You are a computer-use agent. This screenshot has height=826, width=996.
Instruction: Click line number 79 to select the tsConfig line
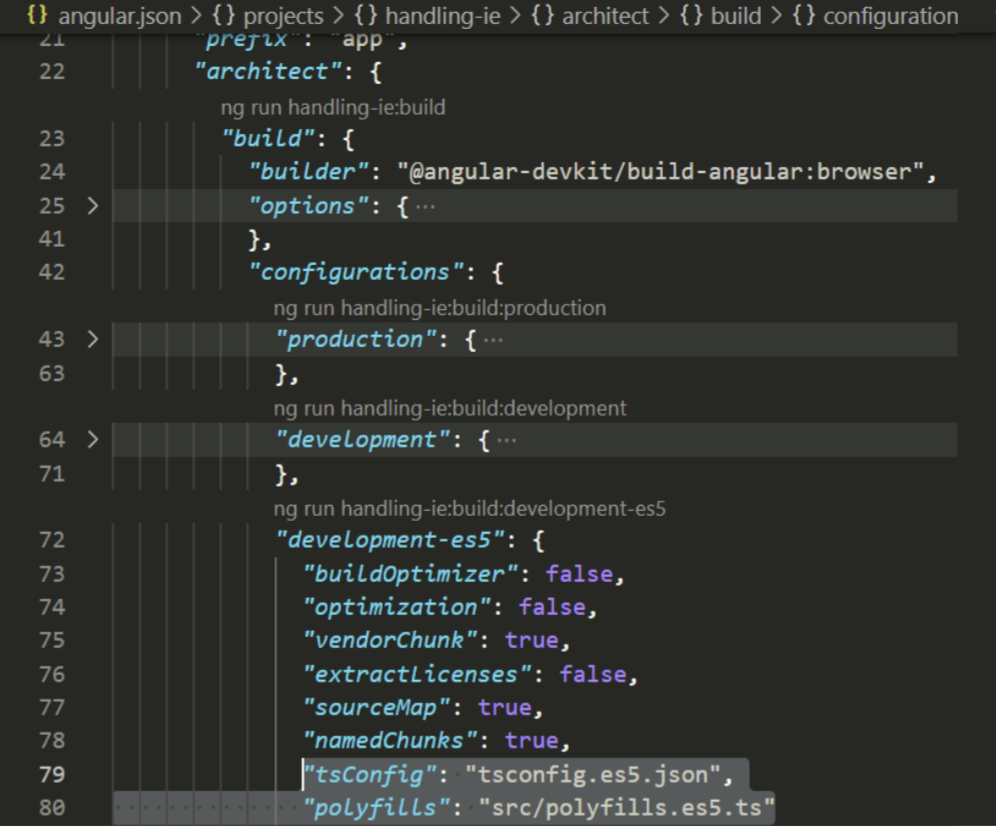(53, 772)
